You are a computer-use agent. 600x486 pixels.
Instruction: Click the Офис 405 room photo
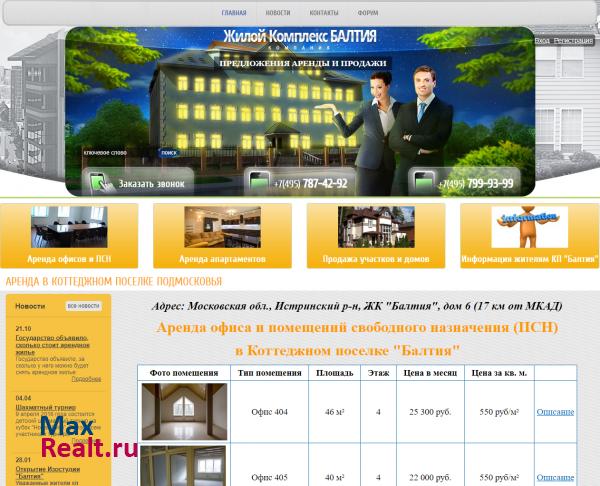pyautogui.click(x=183, y=466)
